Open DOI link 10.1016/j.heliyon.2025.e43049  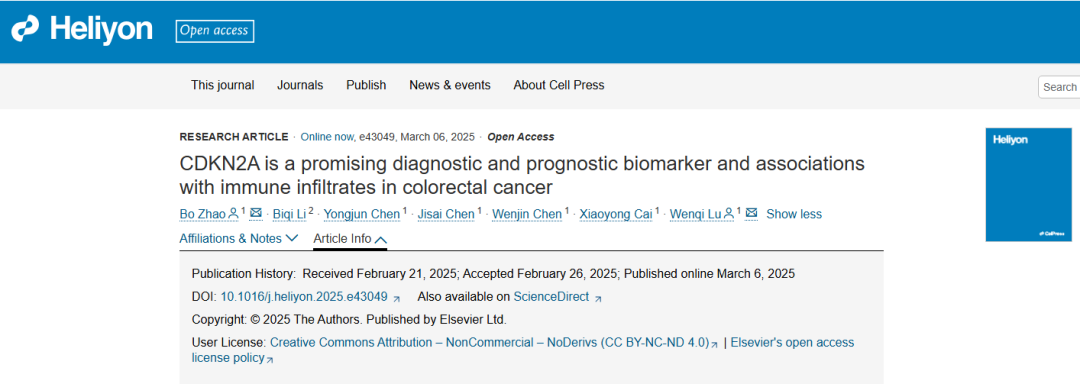(x=304, y=297)
